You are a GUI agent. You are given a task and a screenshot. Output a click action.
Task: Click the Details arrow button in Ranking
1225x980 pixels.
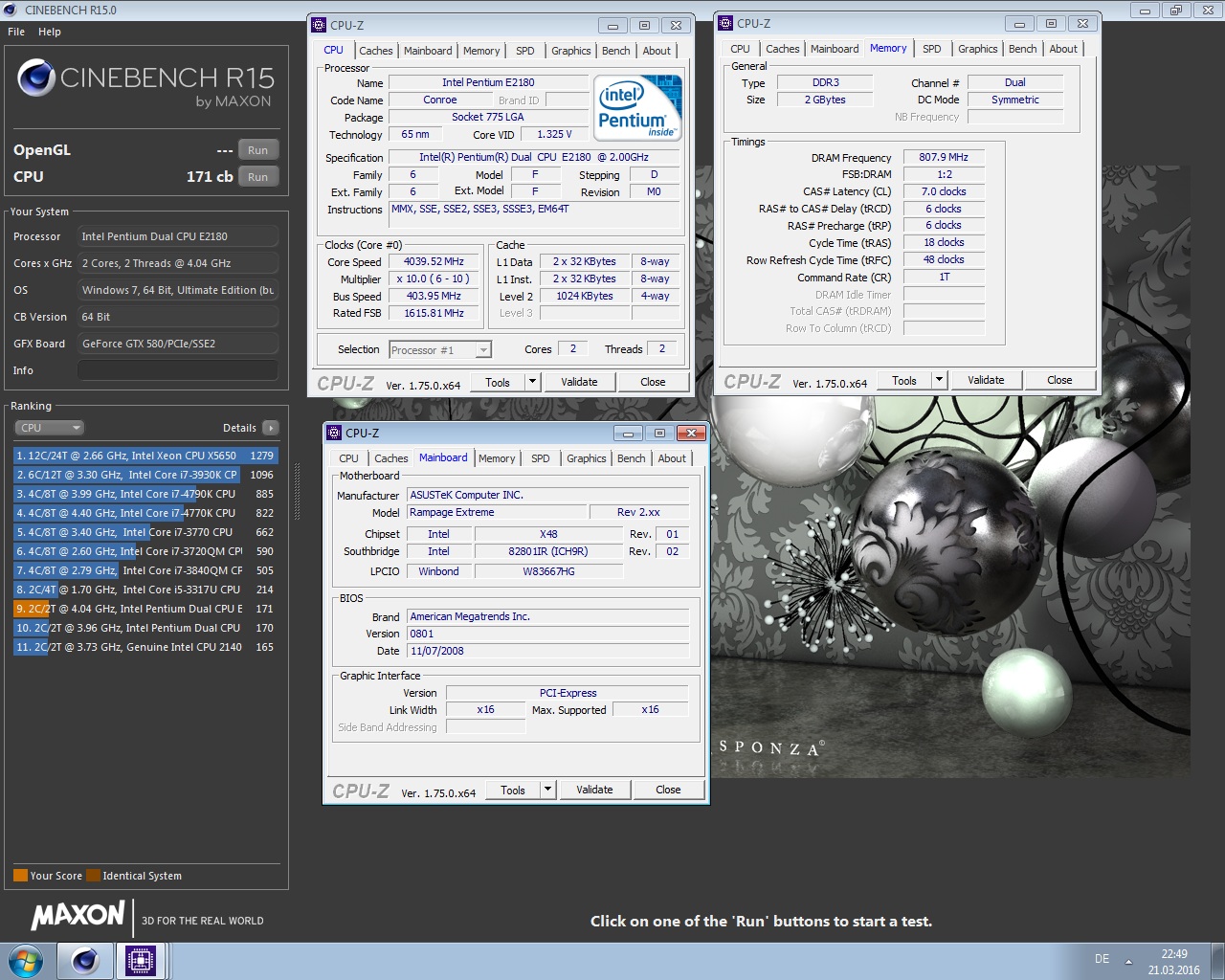(271, 428)
